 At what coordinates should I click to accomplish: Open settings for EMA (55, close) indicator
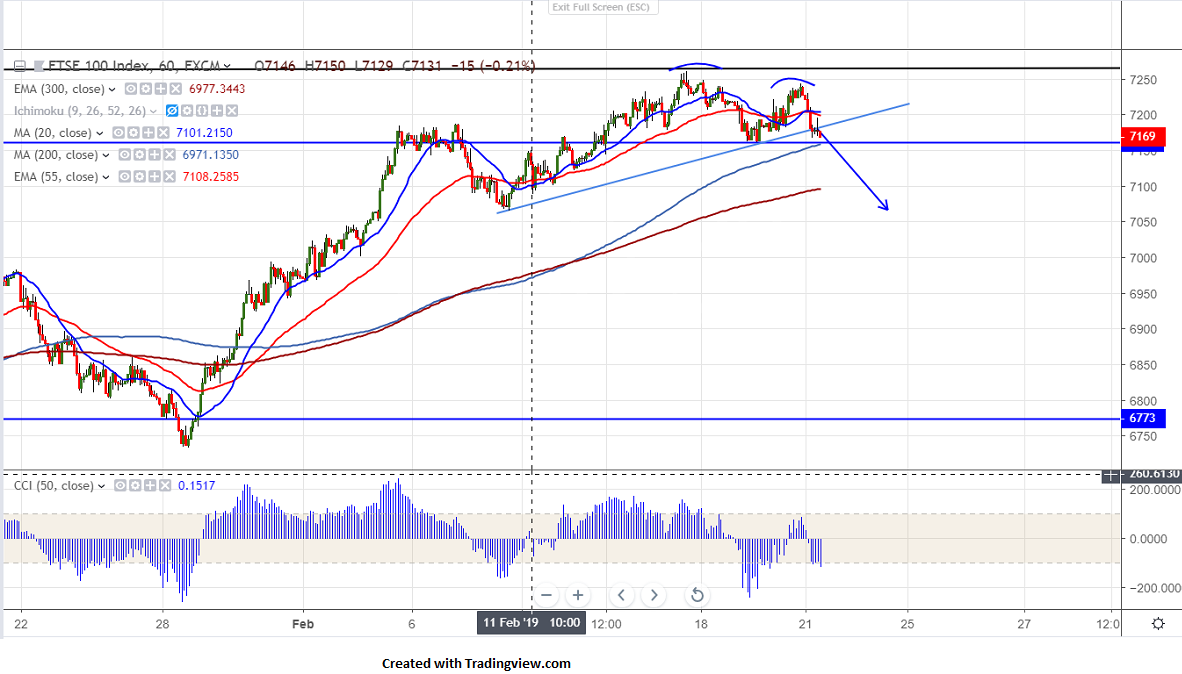[x=139, y=176]
